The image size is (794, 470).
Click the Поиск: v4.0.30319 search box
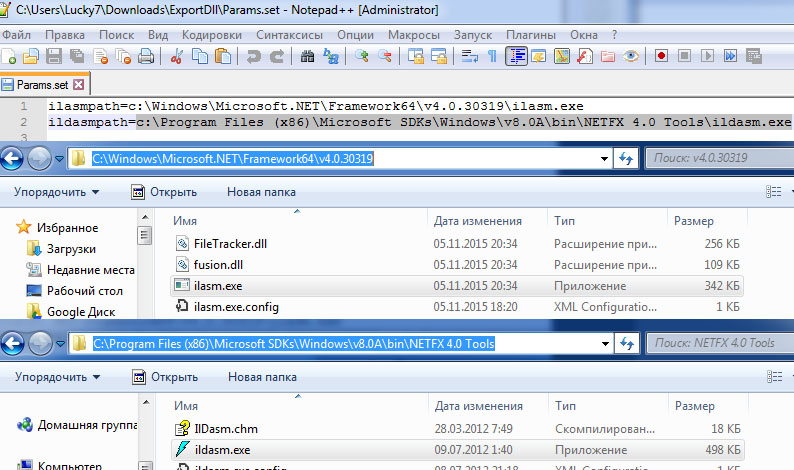[x=720, y=159]
